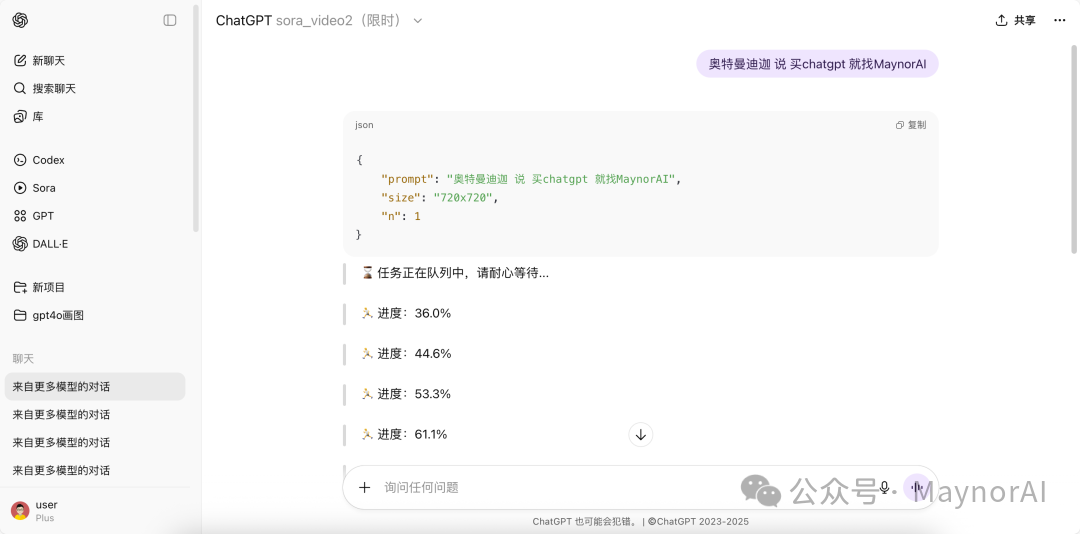
Task: Click the 聊天 section header
Action: coord(23,358)
